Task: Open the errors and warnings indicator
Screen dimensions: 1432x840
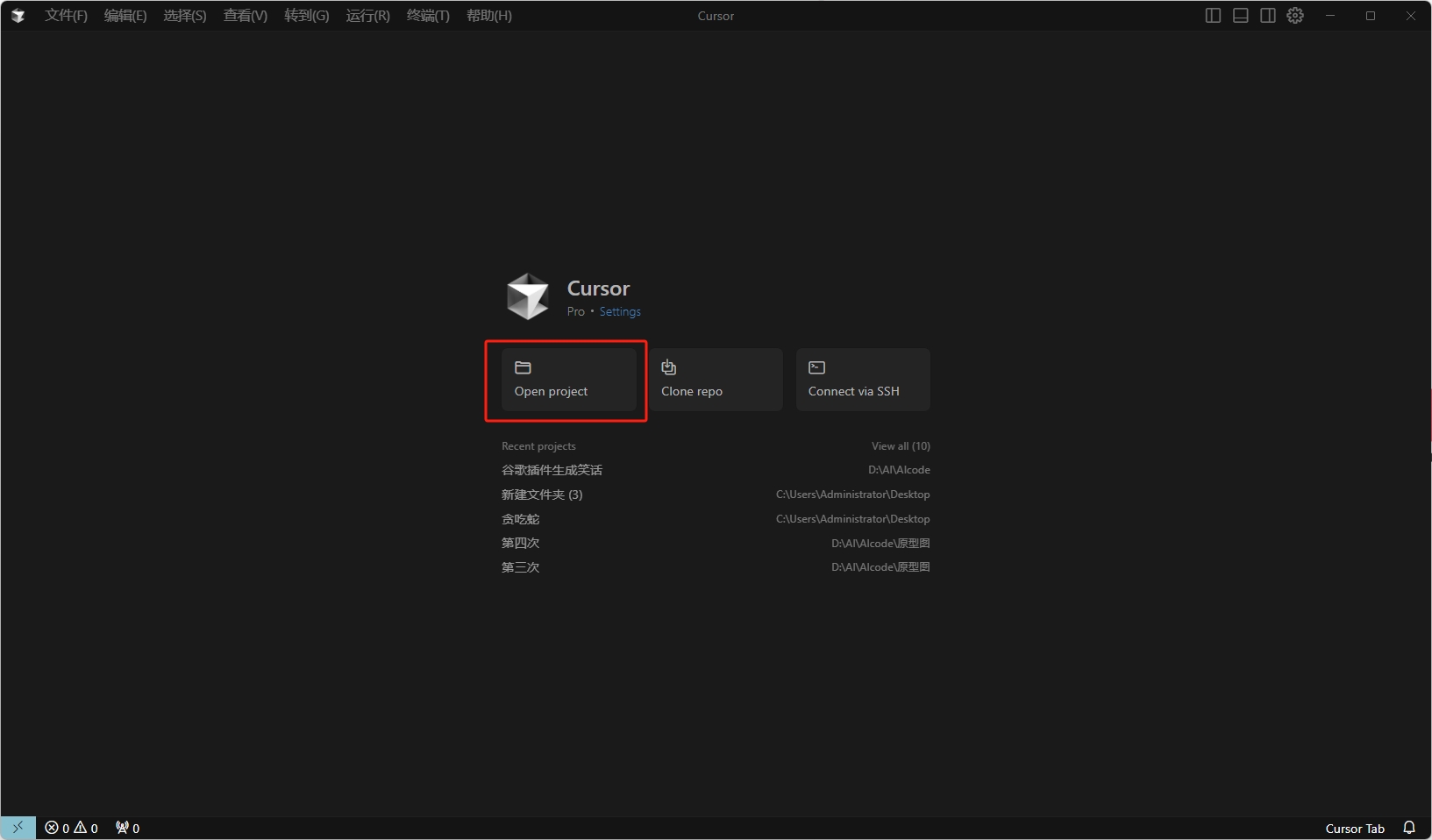Action: (x=72, y=828)
